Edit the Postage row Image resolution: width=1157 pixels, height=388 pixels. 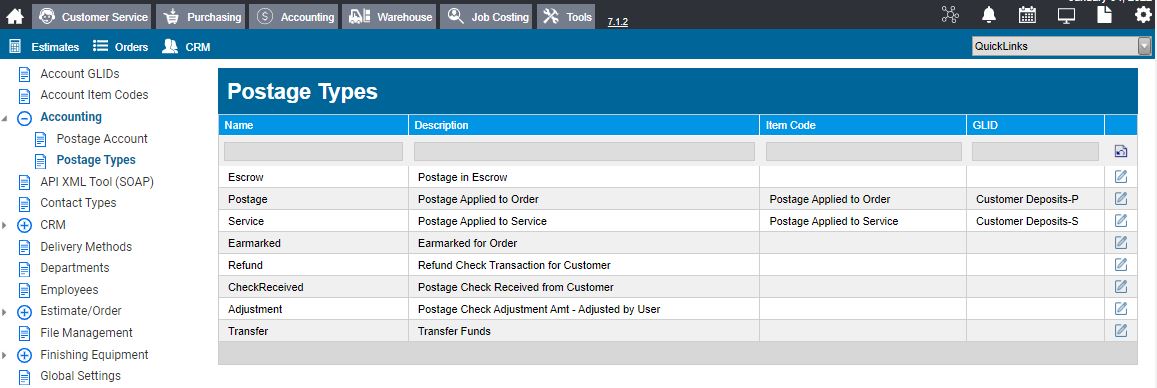[x=1121, y=198]
